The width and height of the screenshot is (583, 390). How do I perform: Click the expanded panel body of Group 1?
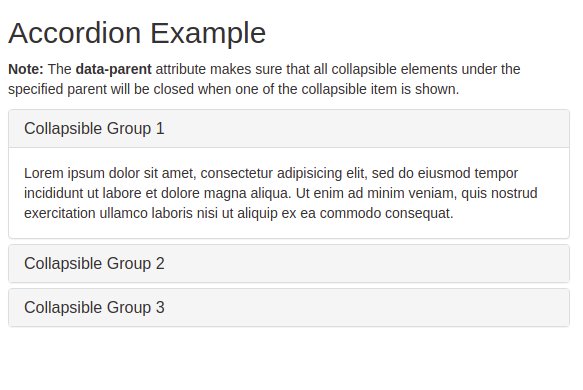pyautogui.click(x=289, y=193)
